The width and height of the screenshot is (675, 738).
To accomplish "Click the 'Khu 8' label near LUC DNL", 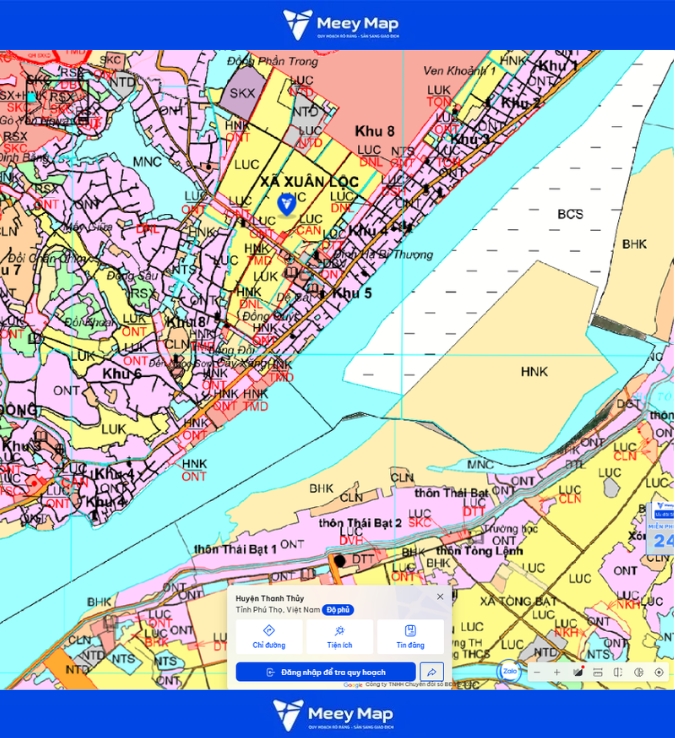I will coord(374,131).
